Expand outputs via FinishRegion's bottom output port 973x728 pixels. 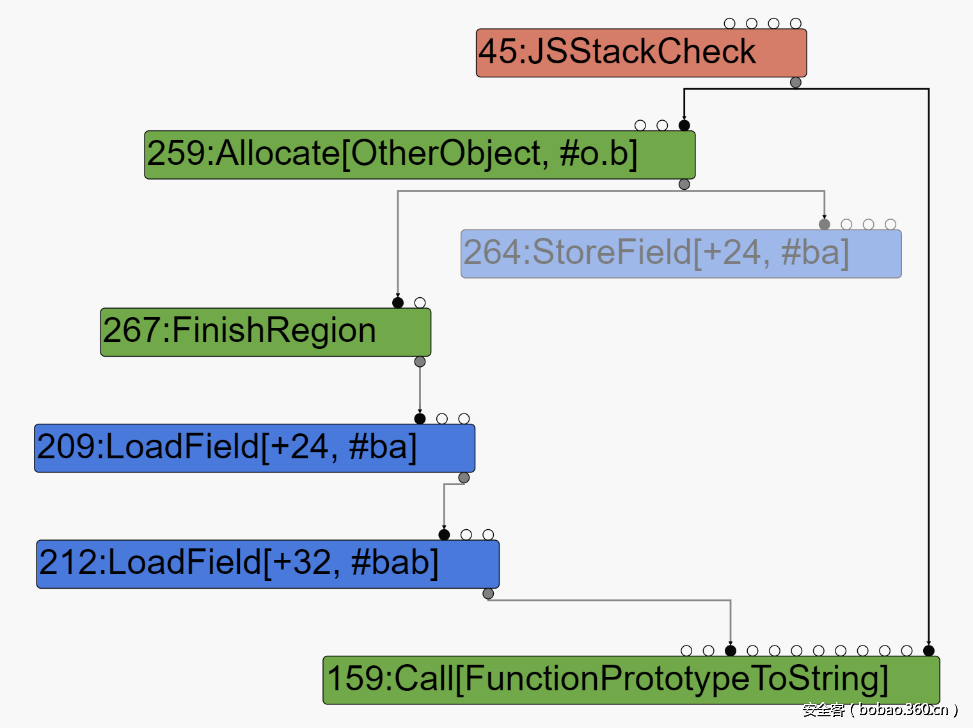point(420,362)
